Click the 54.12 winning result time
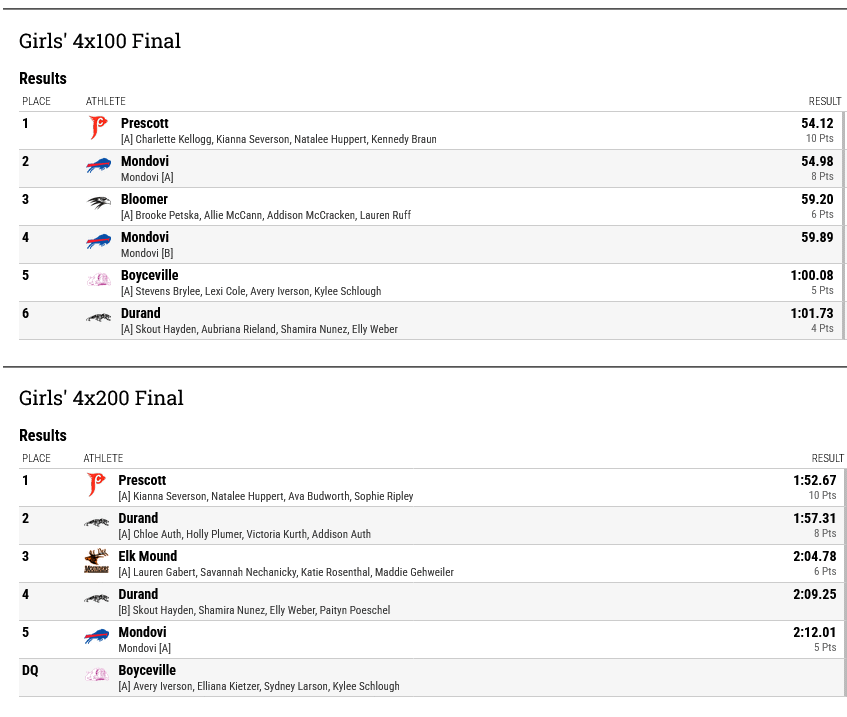Viewport: 847px width, 717px height. click(817, 123)
